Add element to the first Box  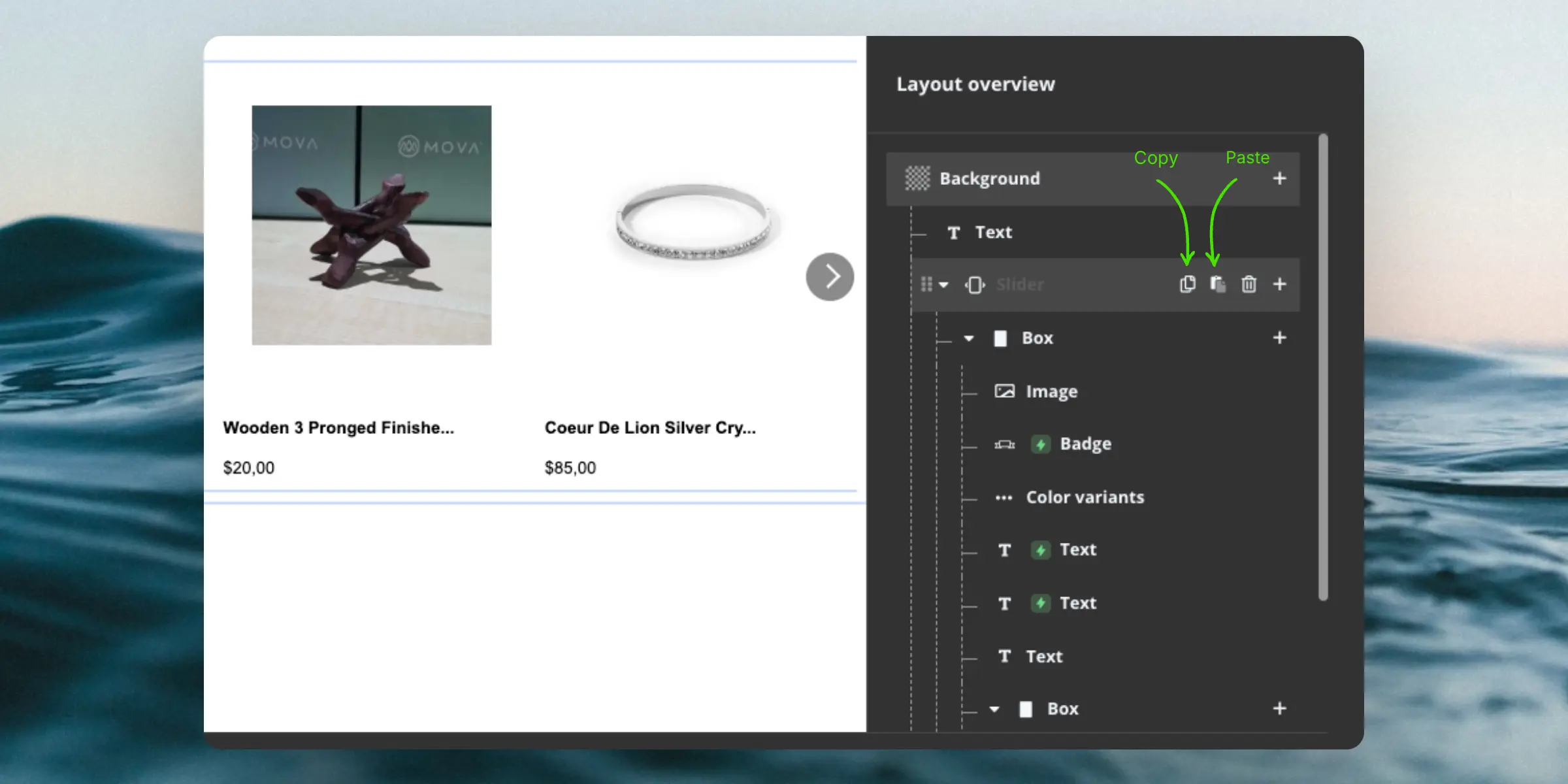(x=1280, y=338)
